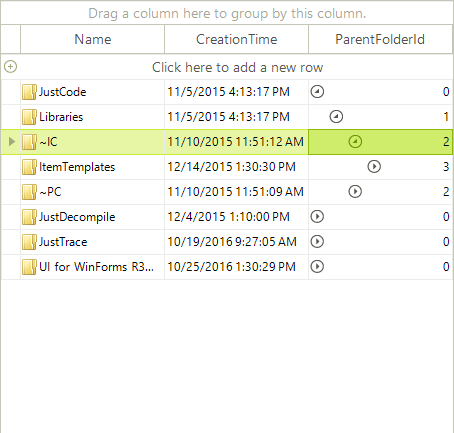The image size is (454, 433).
Task: Click the '10/25/2016 1:30:29 PM' cell
Action: (236, 267)
